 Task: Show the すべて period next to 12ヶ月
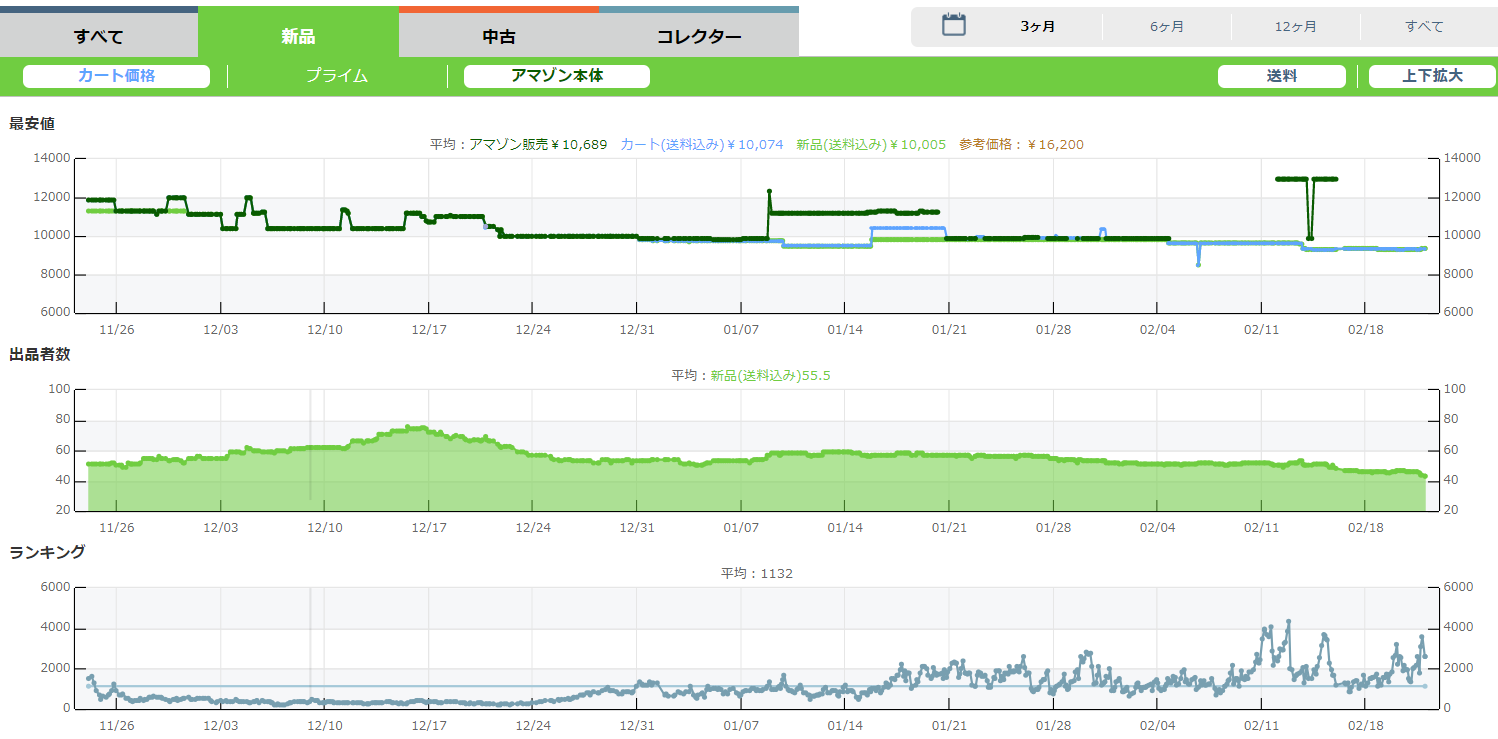pyautogui.click(x=1424, y=27)
